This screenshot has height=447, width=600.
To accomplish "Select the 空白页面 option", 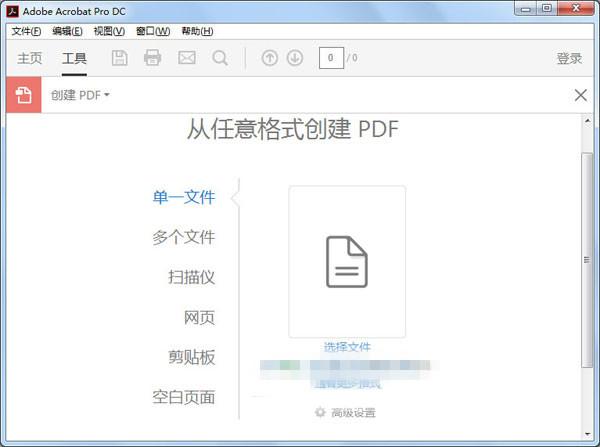I will (184, 397).
